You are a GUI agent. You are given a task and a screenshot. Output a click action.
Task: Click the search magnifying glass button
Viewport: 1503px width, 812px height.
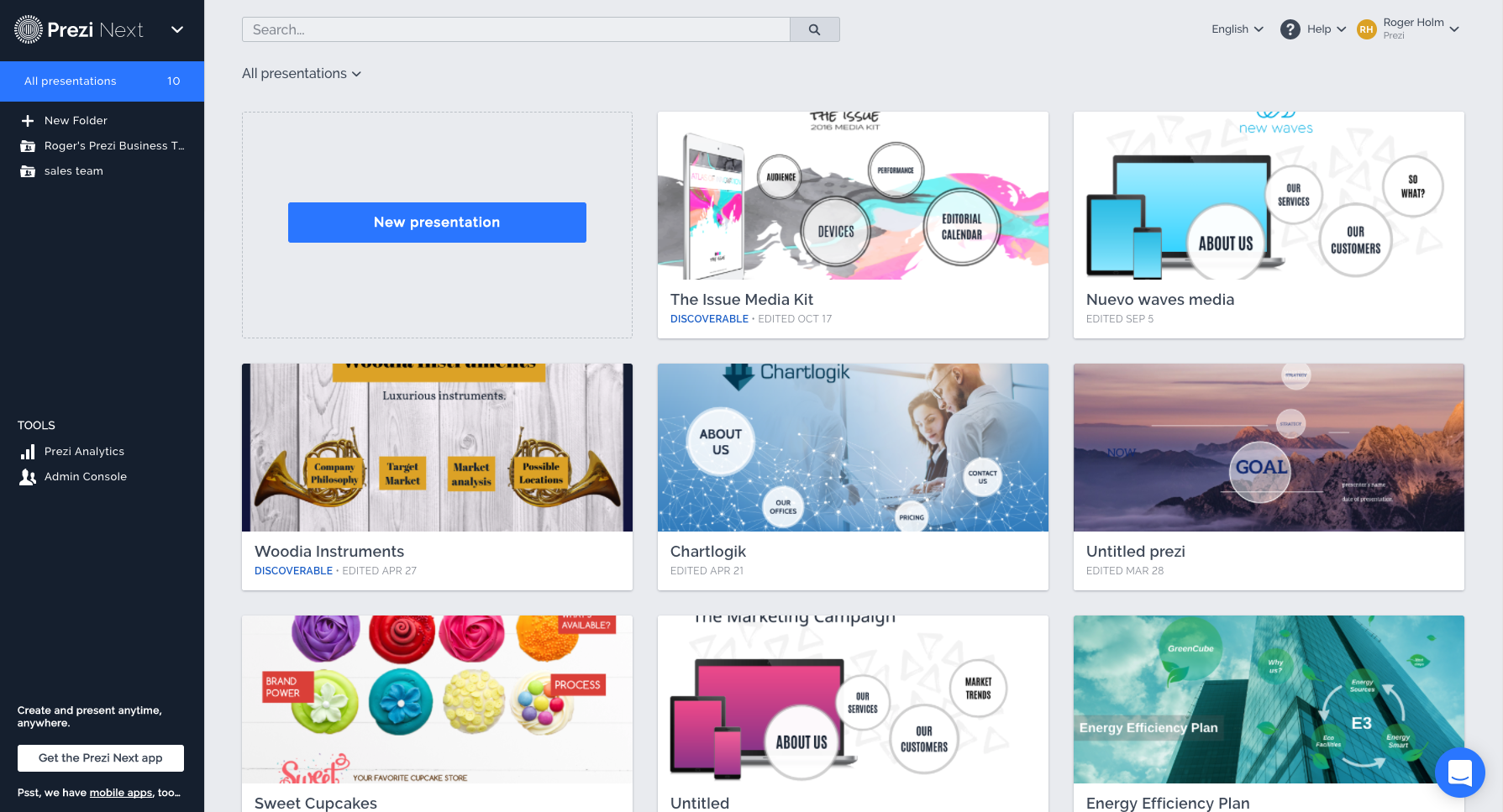coord(814,29)
